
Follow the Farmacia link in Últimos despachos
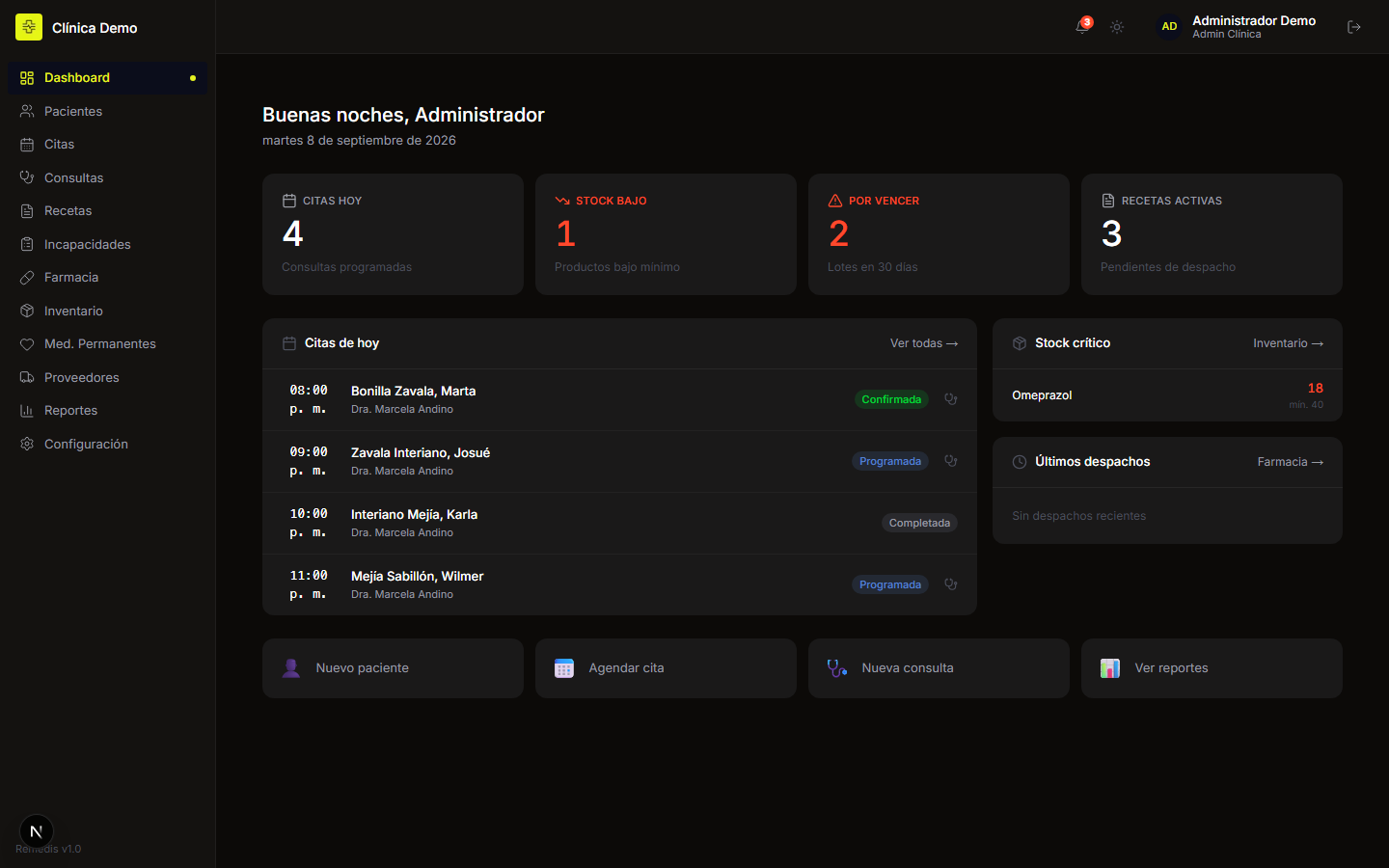click(1290, 462)
